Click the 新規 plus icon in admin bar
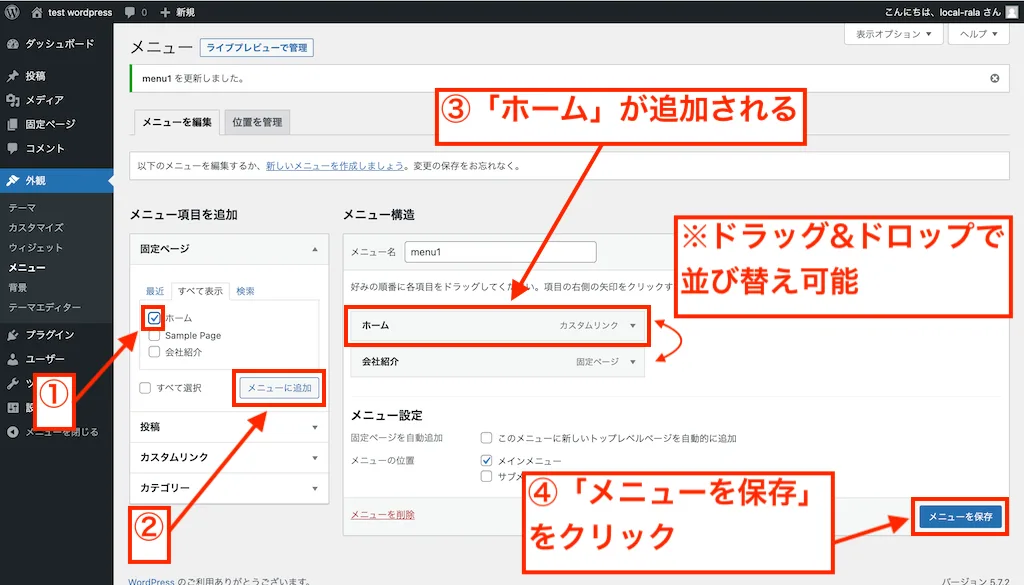 point(165,12)
